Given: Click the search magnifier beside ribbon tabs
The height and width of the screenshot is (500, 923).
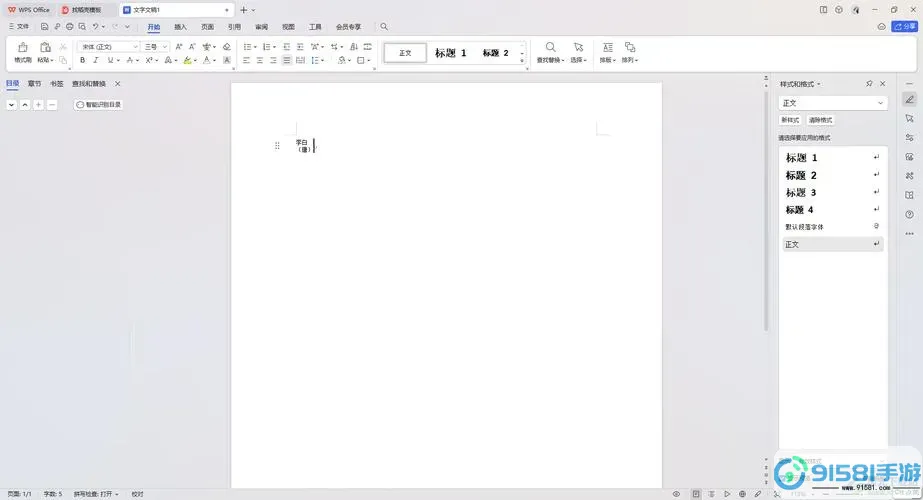Looking at the screenshot, I should click(384, 27).
